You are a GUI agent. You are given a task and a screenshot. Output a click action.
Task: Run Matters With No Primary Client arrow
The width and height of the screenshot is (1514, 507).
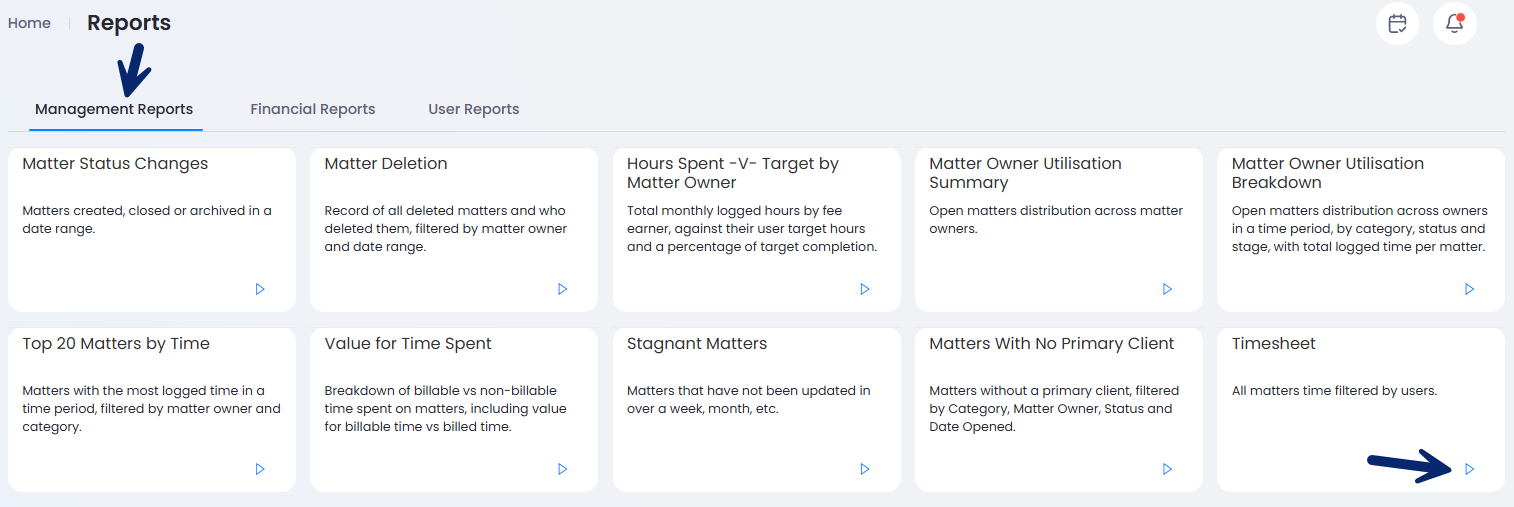click(1167, 469)
